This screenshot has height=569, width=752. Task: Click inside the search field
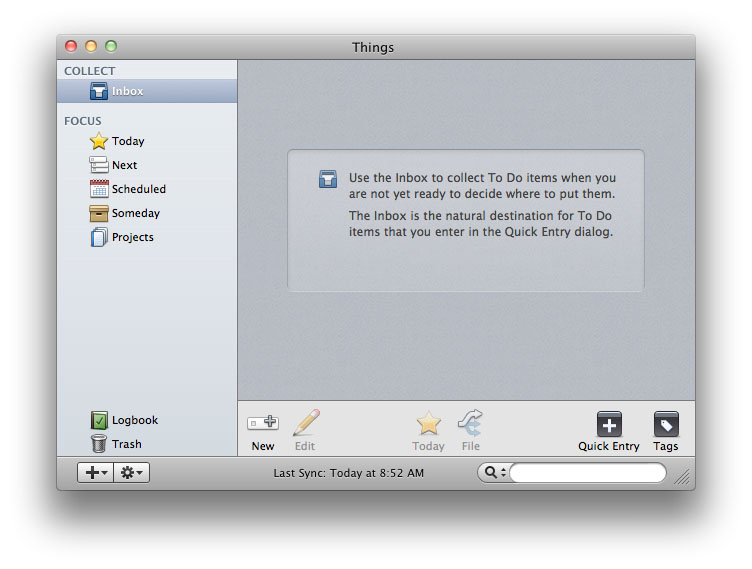(x=588, y=473)
